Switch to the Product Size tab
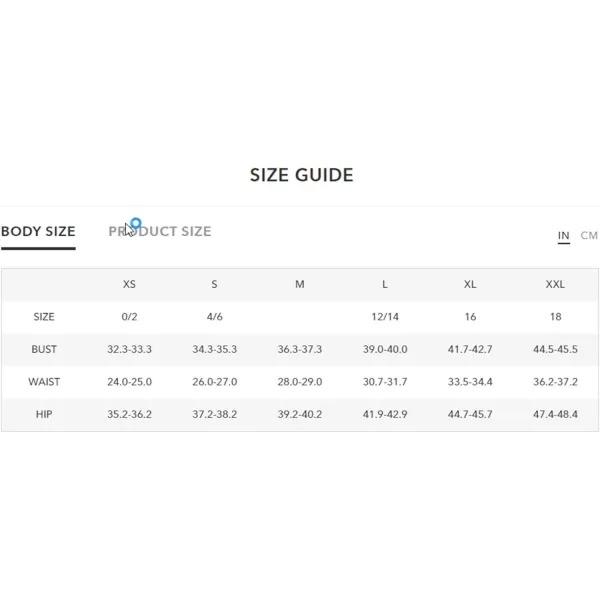 click(160, 231)
